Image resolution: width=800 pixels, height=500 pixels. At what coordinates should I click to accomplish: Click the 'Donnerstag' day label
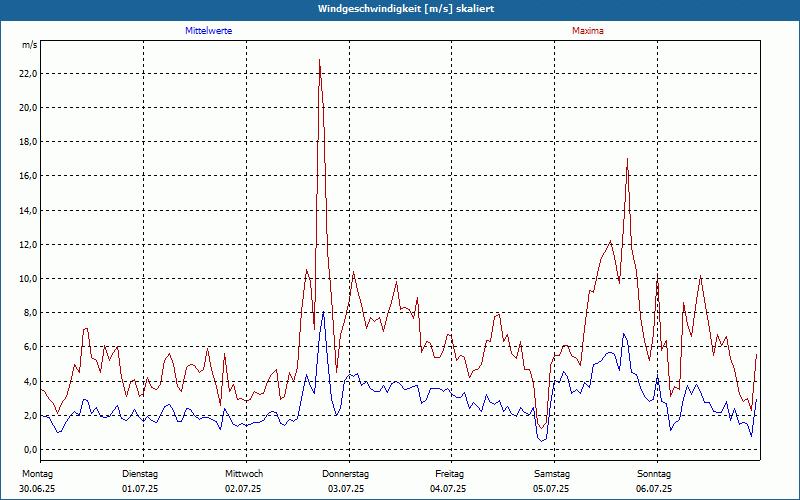pyautogui.click(x=345, y=474)
